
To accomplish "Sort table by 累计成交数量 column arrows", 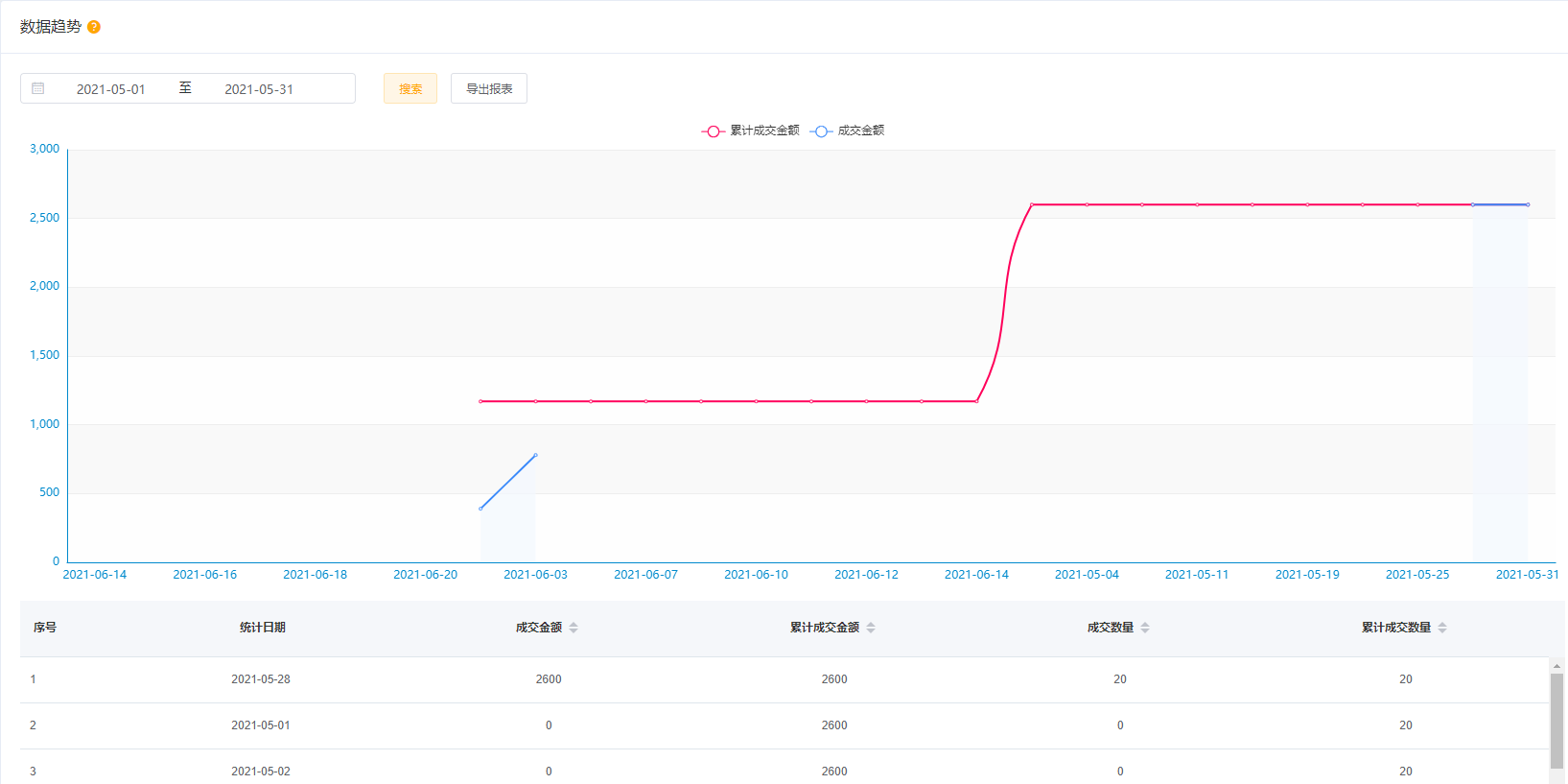I will coord(1442,628).
